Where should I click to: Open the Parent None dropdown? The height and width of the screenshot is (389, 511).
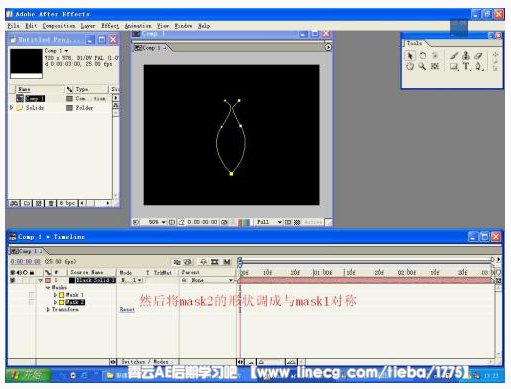[x=207, y=280]
